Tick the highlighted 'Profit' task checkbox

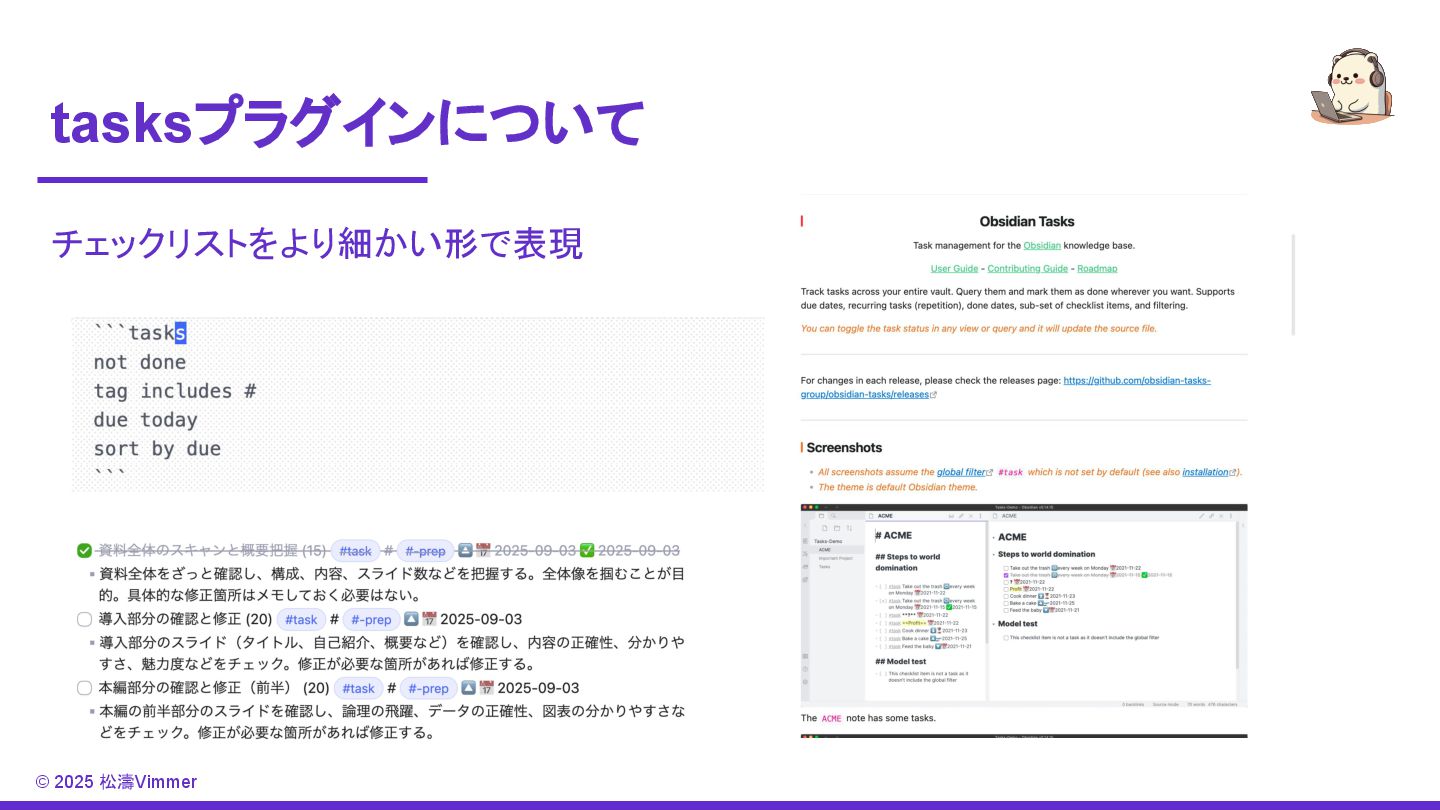tap(1006, 589)
